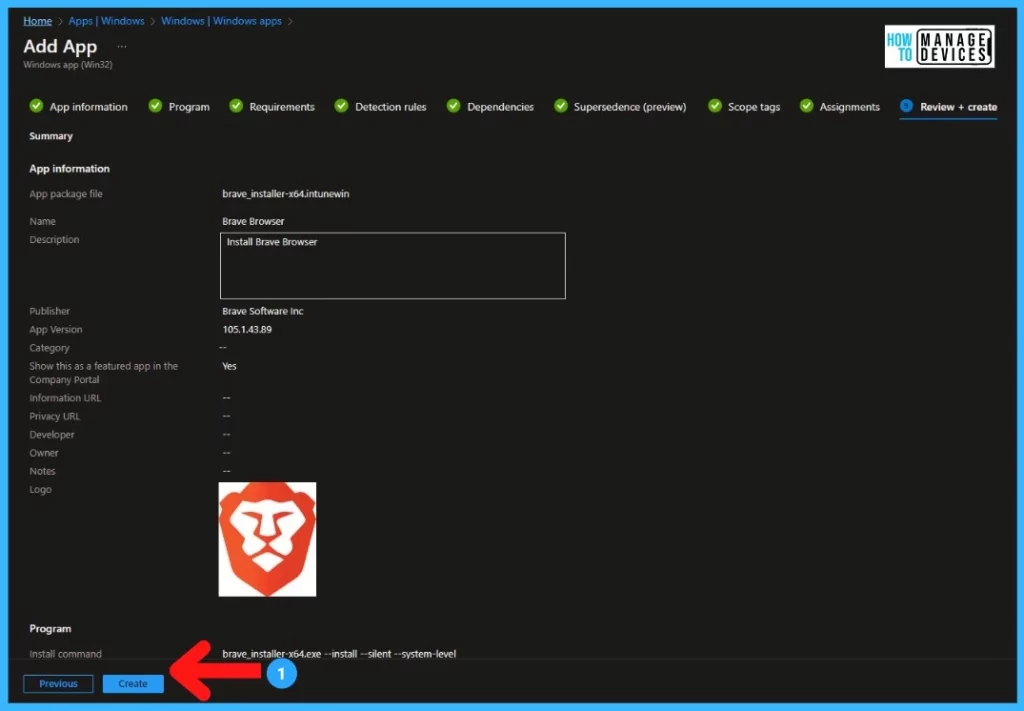Click the green check icon beside Dependencies
The width and height of the screenshot is (1024, 711).
(x=453, y=106)
